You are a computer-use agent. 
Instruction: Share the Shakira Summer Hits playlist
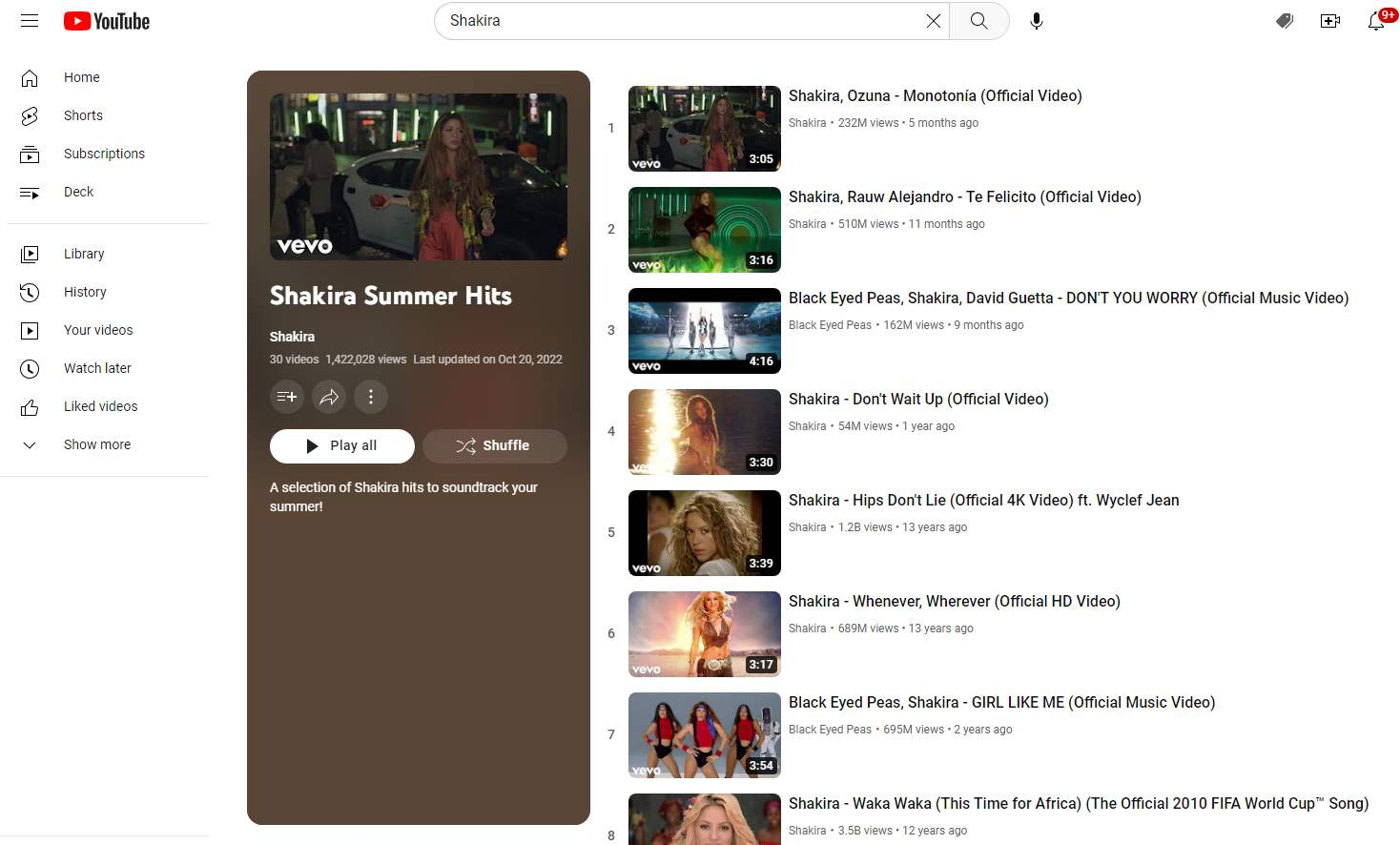(x=329, y=397)
